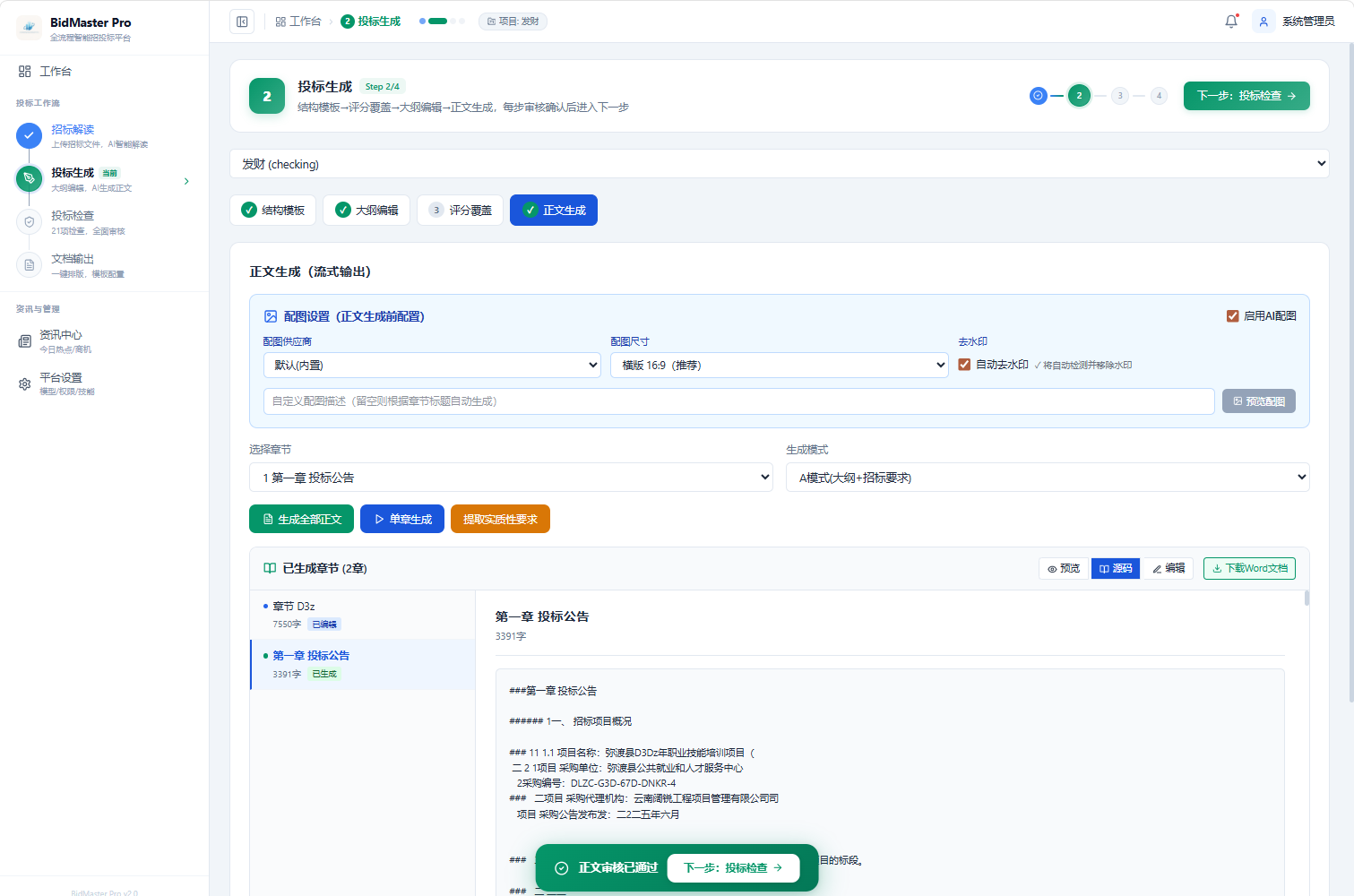The height and width of the screenshot is (896, 1354).
Task: Open the user avatar icon for 系统管理员
Action: (x=1263, y=22)
